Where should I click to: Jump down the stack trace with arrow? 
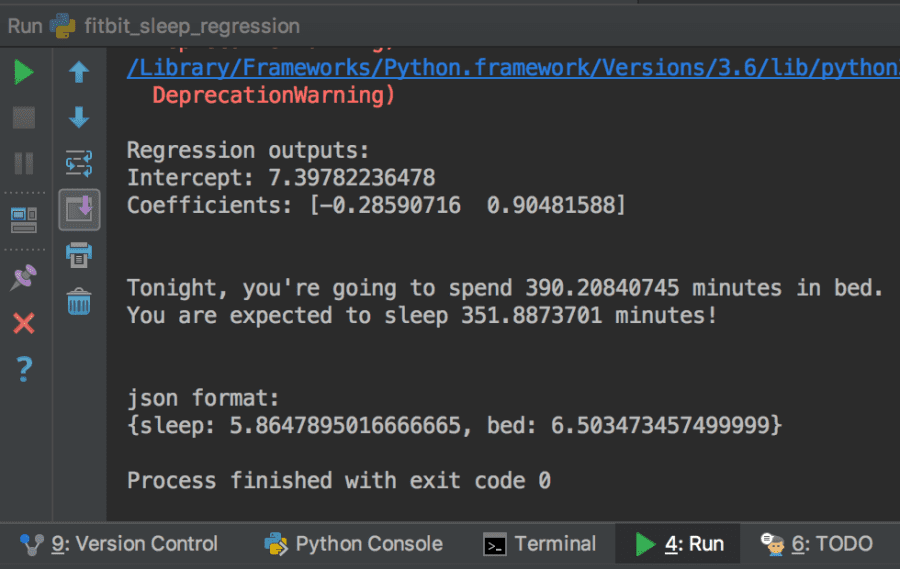tap(79, 117)
